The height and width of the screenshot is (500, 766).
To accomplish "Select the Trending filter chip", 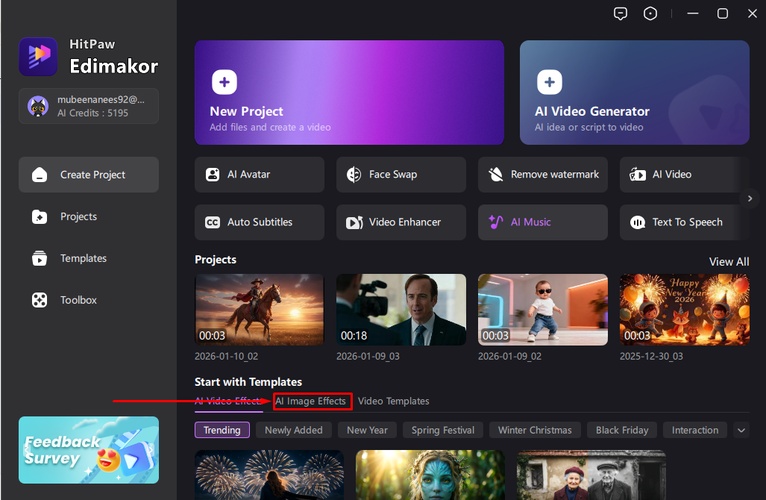I will point(222,430).
